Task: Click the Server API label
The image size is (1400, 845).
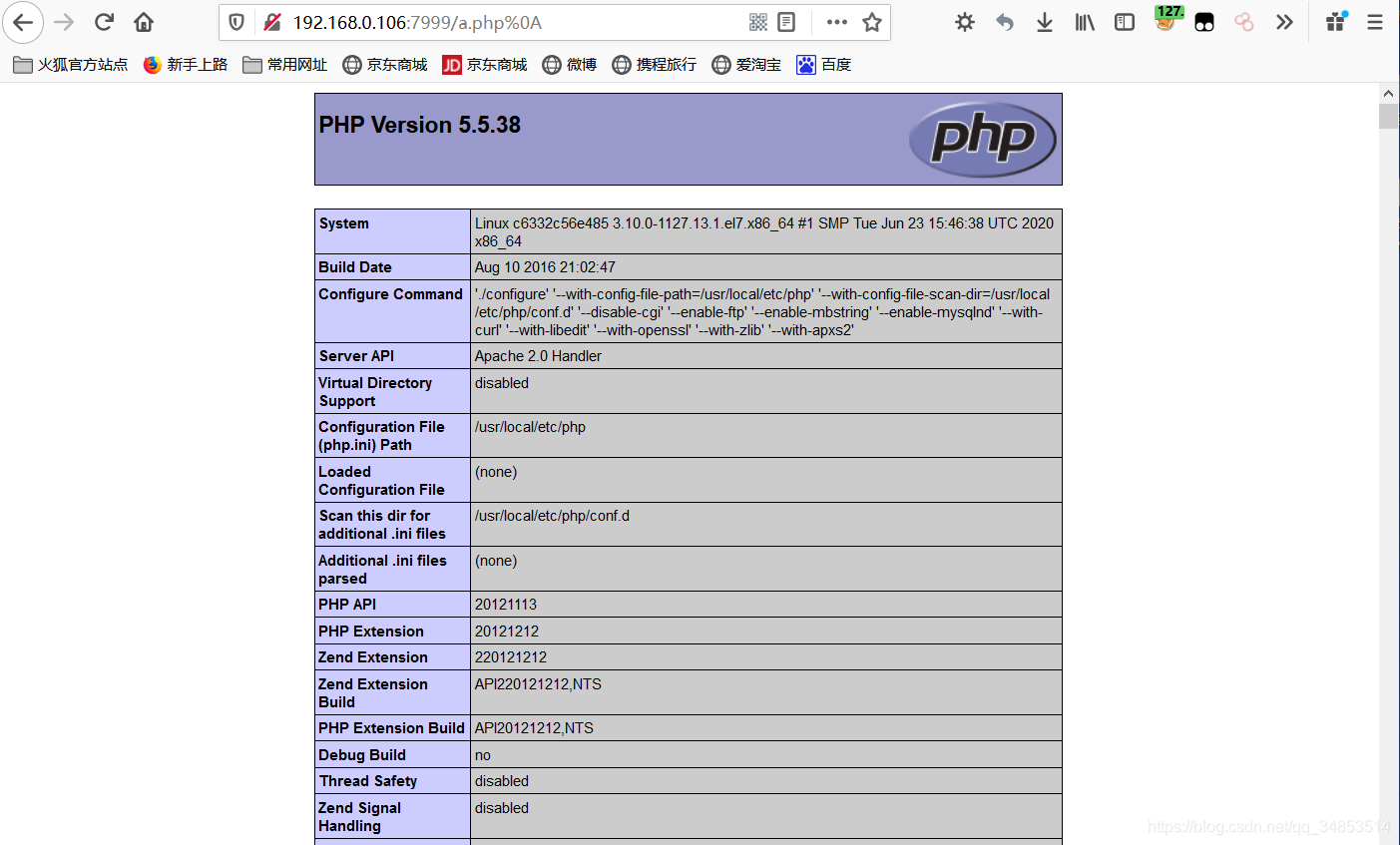Action: click(356, 356)
